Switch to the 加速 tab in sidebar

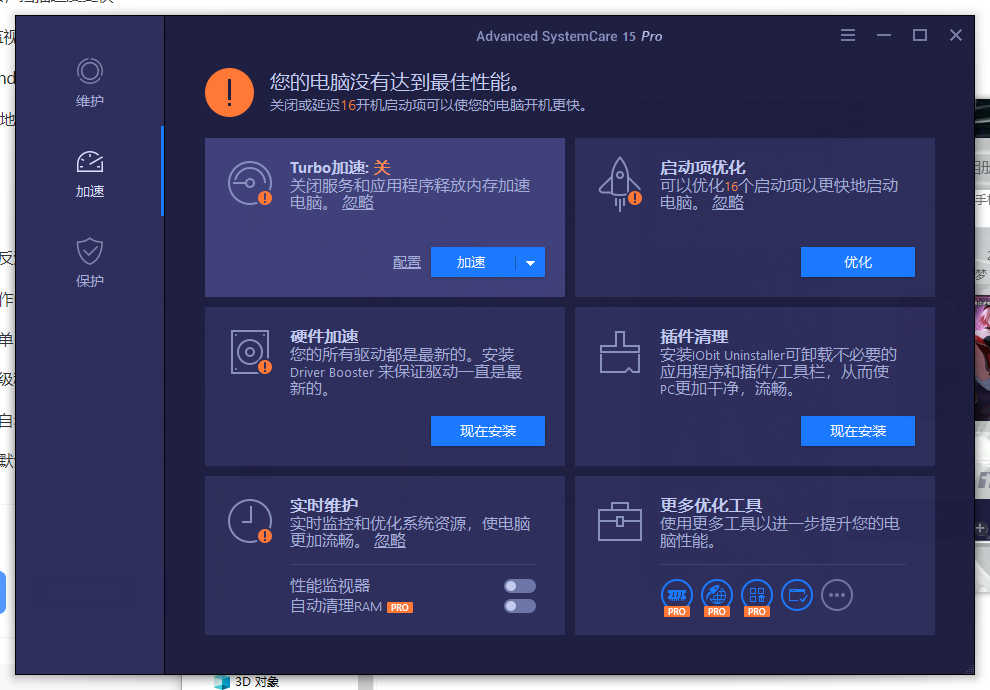tap(90, 173)
